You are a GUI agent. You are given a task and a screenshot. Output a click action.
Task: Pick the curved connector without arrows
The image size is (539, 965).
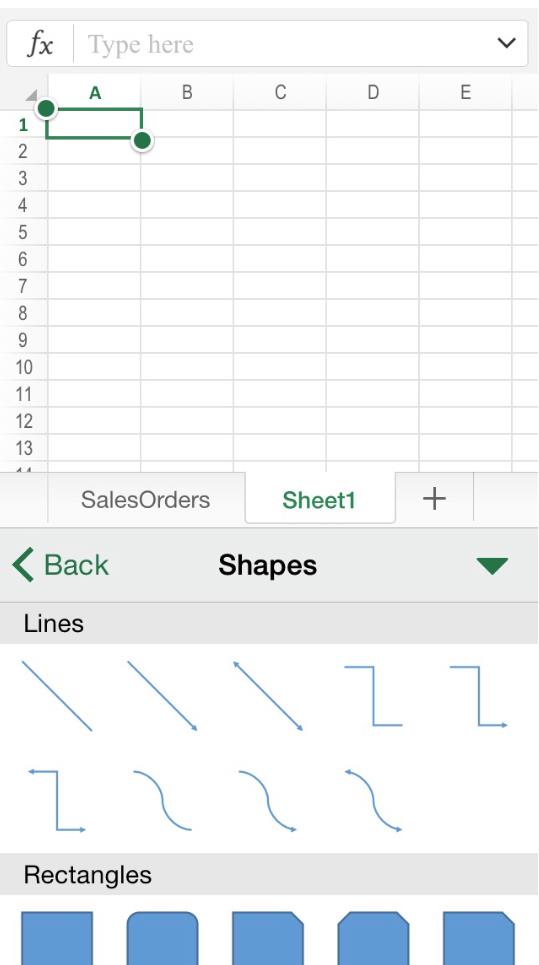[x=162, y=801]
